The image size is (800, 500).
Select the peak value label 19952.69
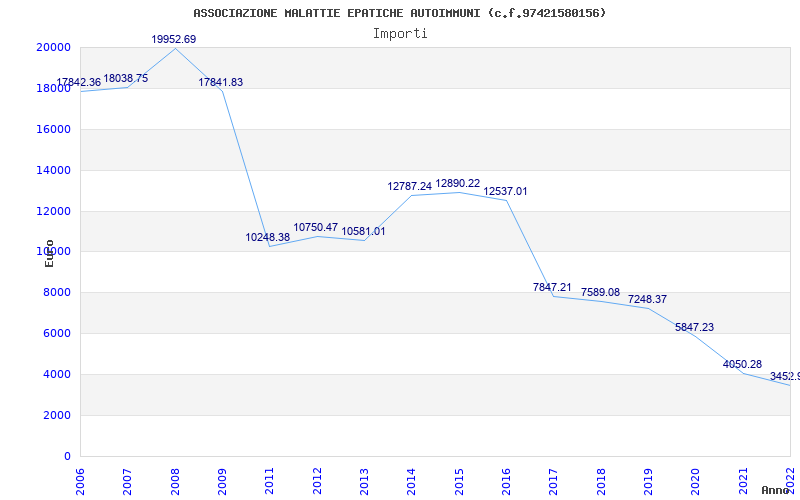tap(173, 39)
